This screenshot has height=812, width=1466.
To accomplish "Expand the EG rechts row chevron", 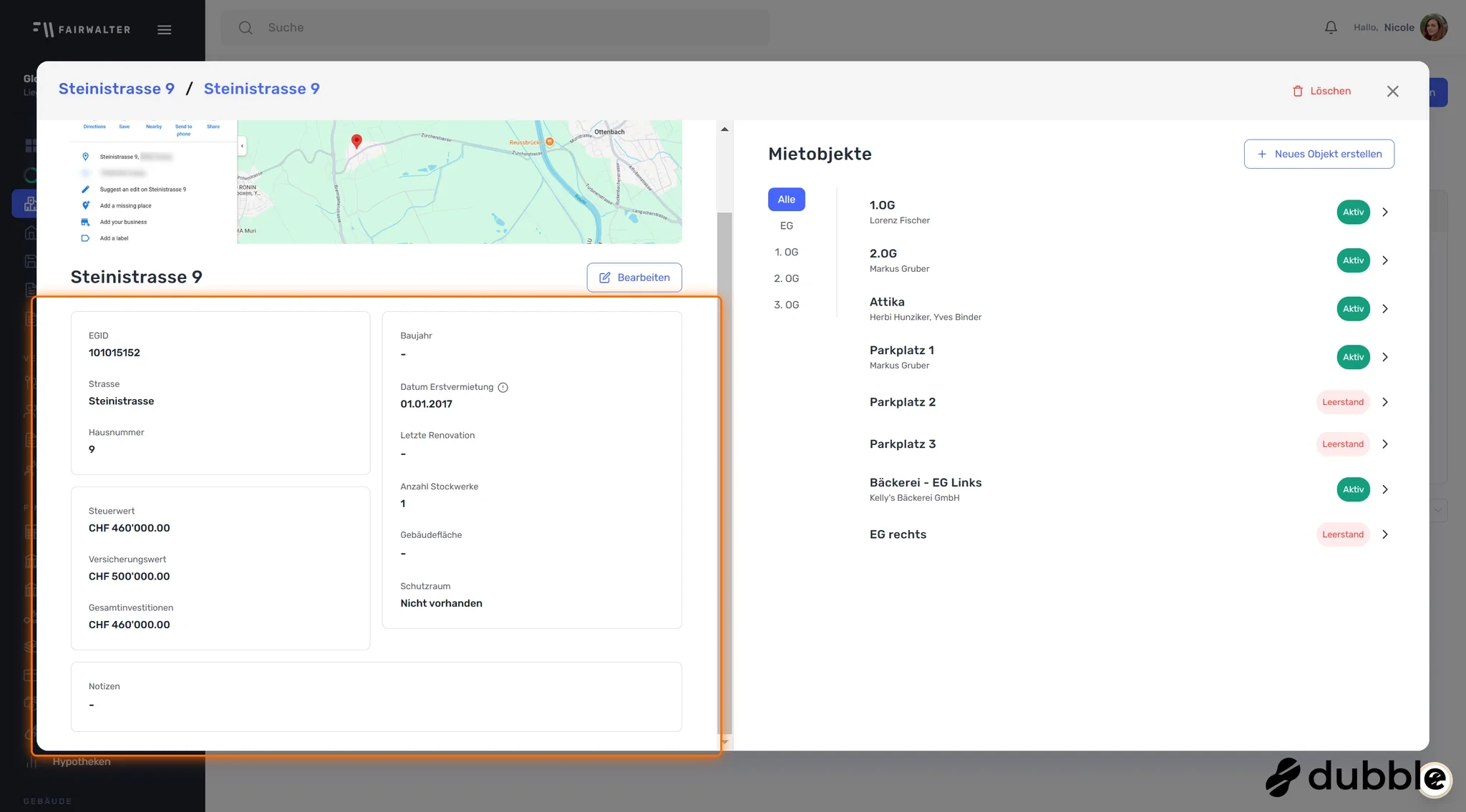I will click(x=1385, y=534).
